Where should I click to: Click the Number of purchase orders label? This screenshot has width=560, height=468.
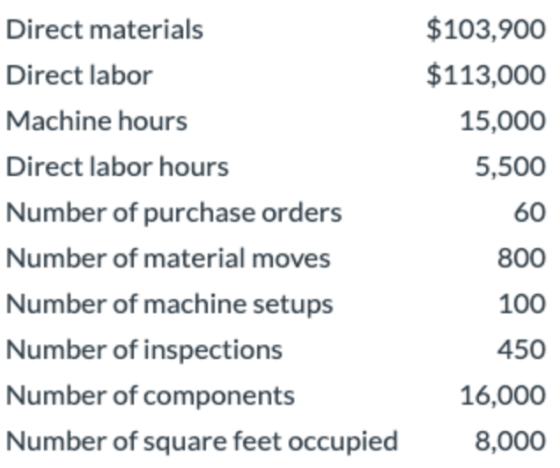click(174, 213)
